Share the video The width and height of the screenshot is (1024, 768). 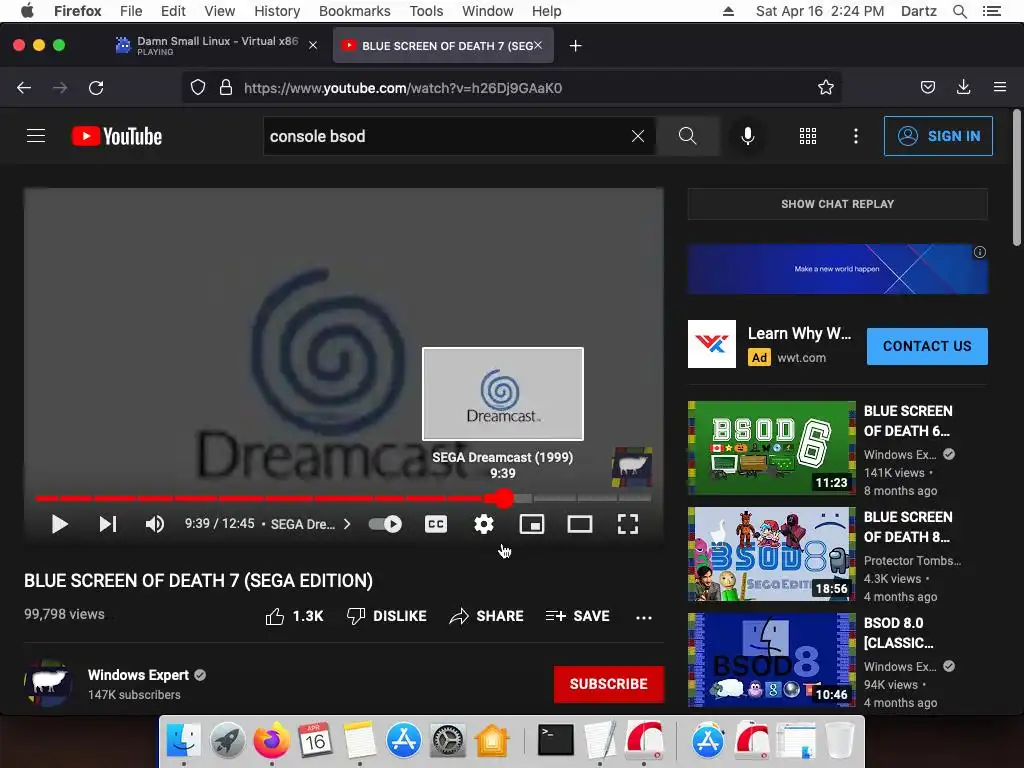487,616
